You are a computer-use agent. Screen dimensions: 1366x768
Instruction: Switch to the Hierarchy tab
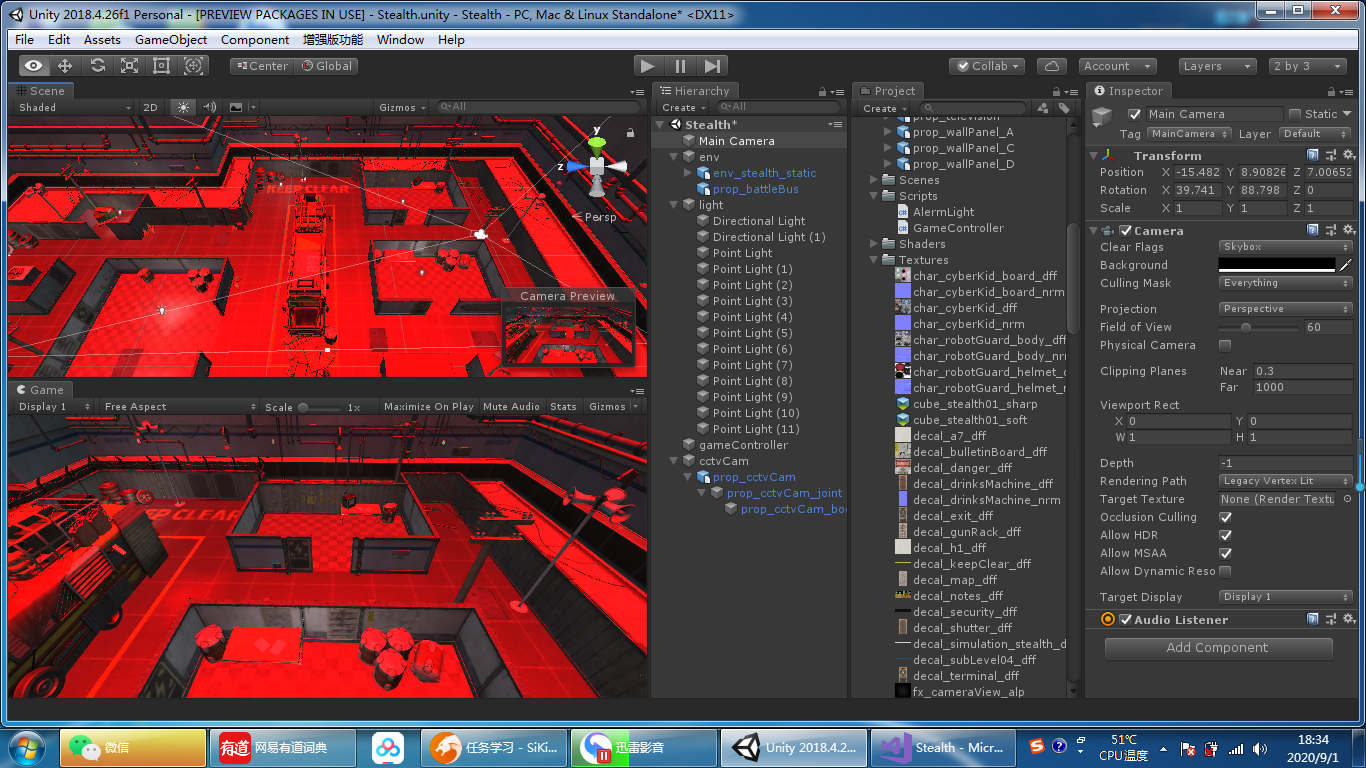click(695, 91)
